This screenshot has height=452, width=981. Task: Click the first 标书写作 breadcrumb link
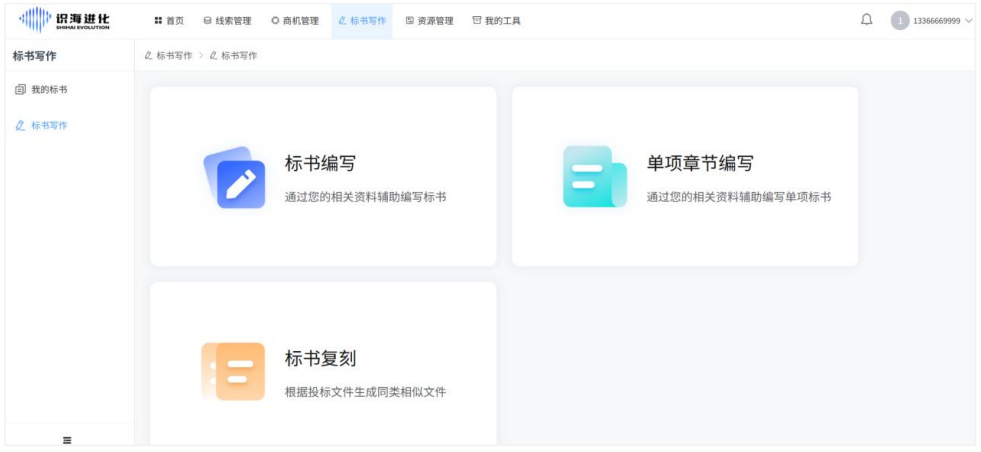pos(173,56)
